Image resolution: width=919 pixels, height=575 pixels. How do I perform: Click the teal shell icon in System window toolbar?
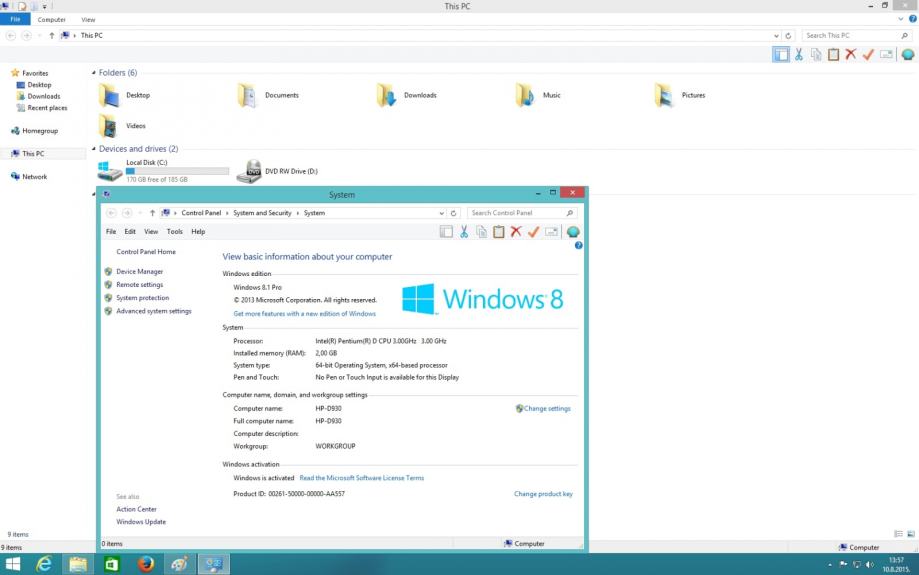point(573,232)
